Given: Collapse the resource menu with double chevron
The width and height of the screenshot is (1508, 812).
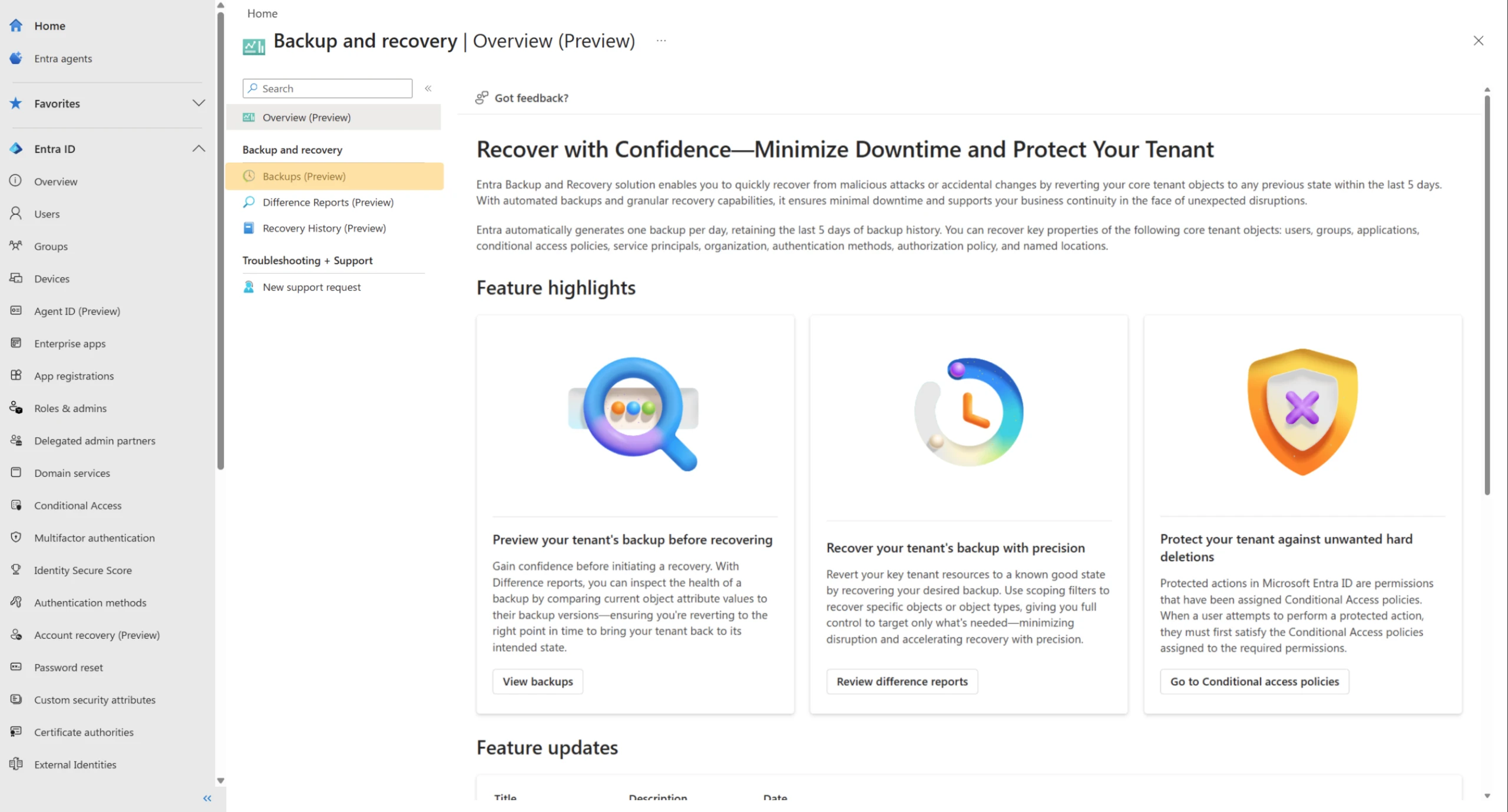Looking at the screenshot, I should [x=428, y=88].
